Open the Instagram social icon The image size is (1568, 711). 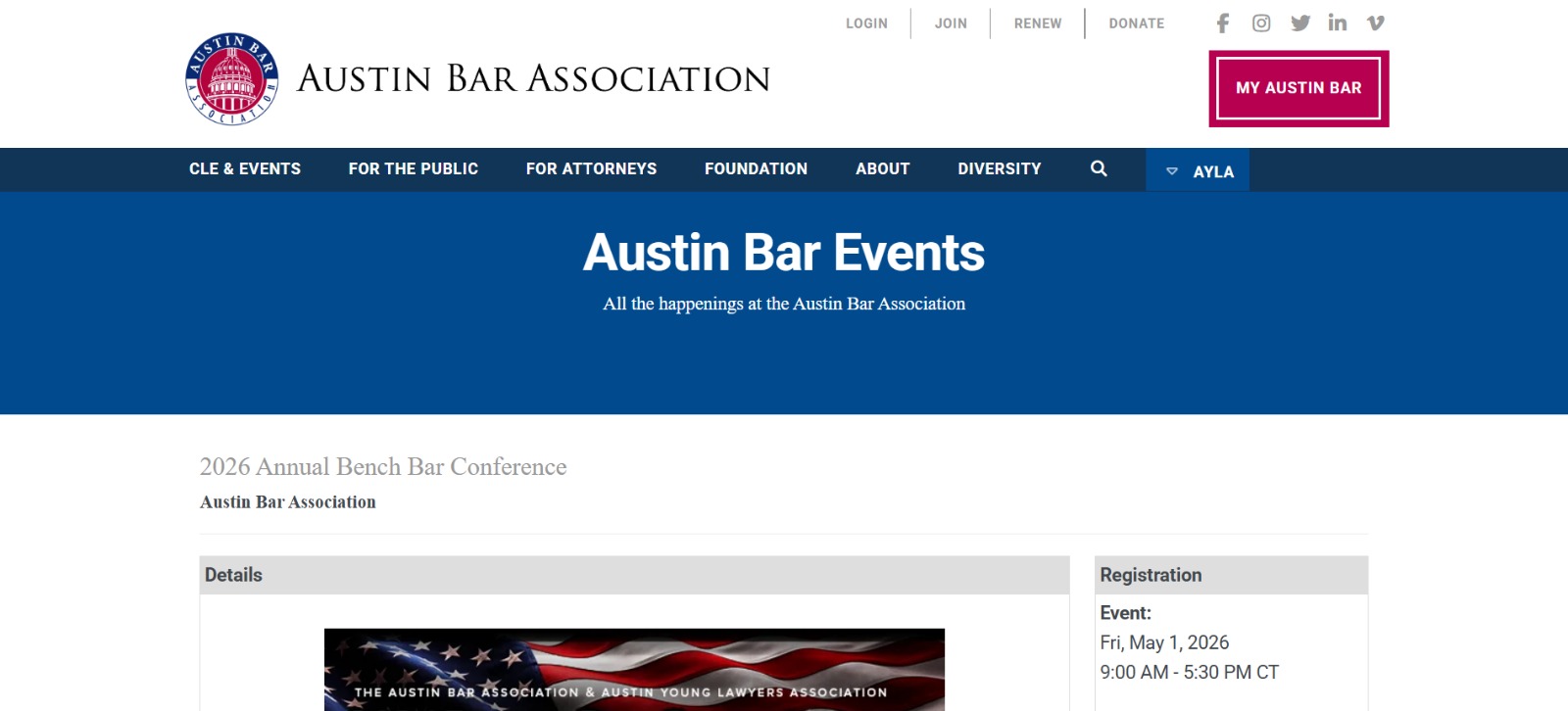[1261, 24]
